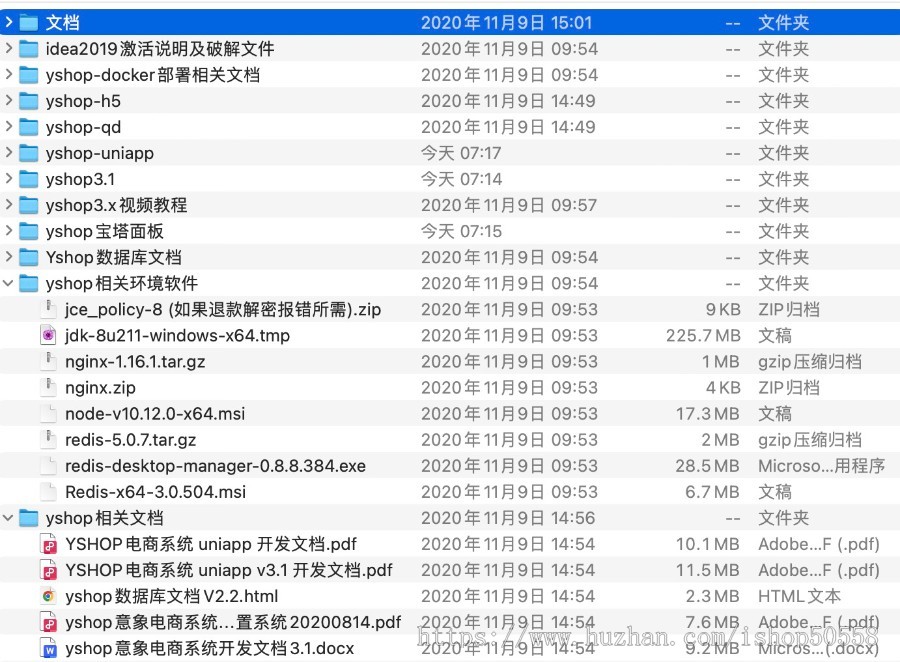The image size is (900, 662).
Task: Expand the 文档 folder chevron
Action: coord(9,22)
